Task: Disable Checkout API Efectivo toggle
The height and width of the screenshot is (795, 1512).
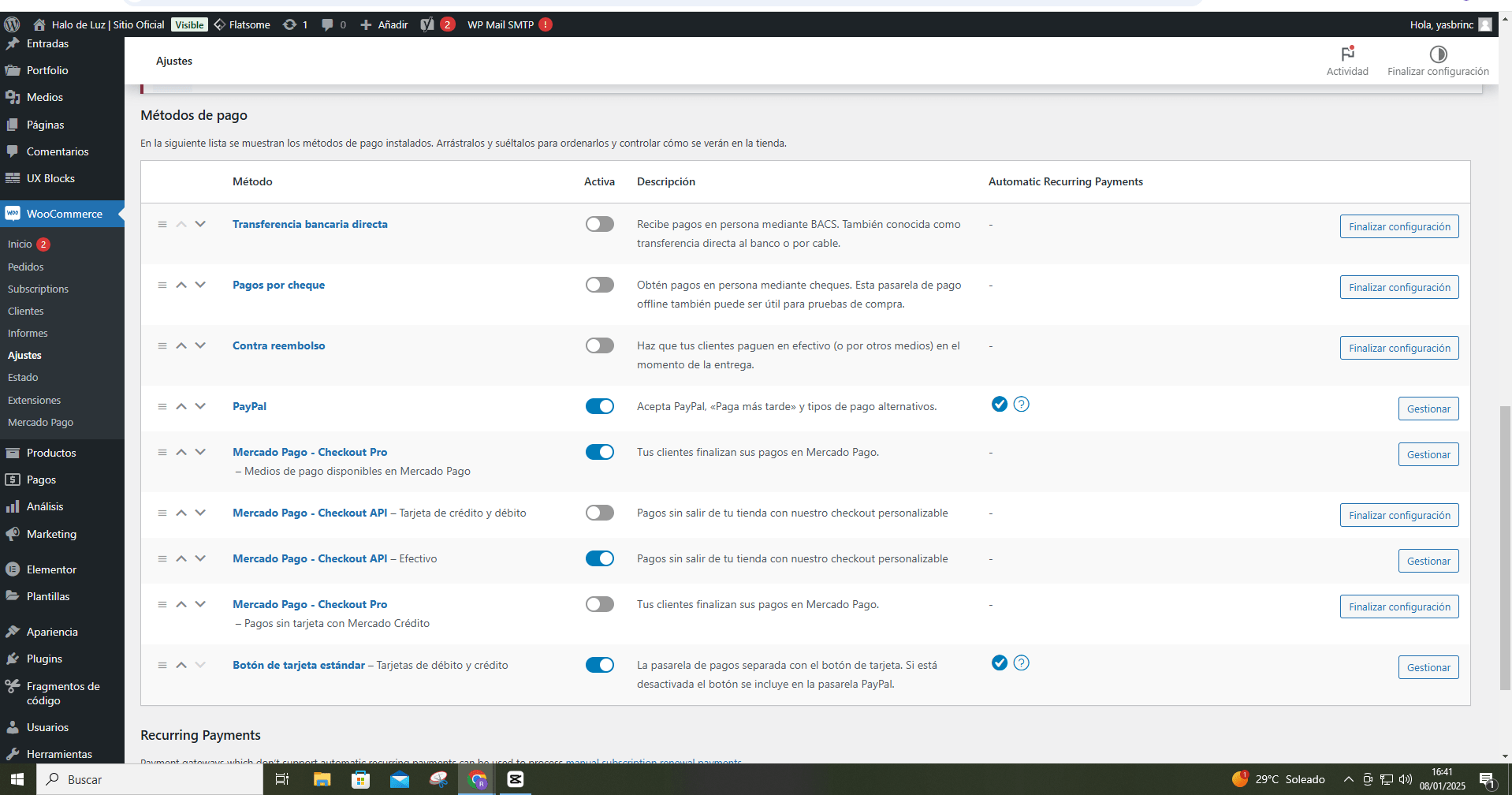Action: click(599, 559)
